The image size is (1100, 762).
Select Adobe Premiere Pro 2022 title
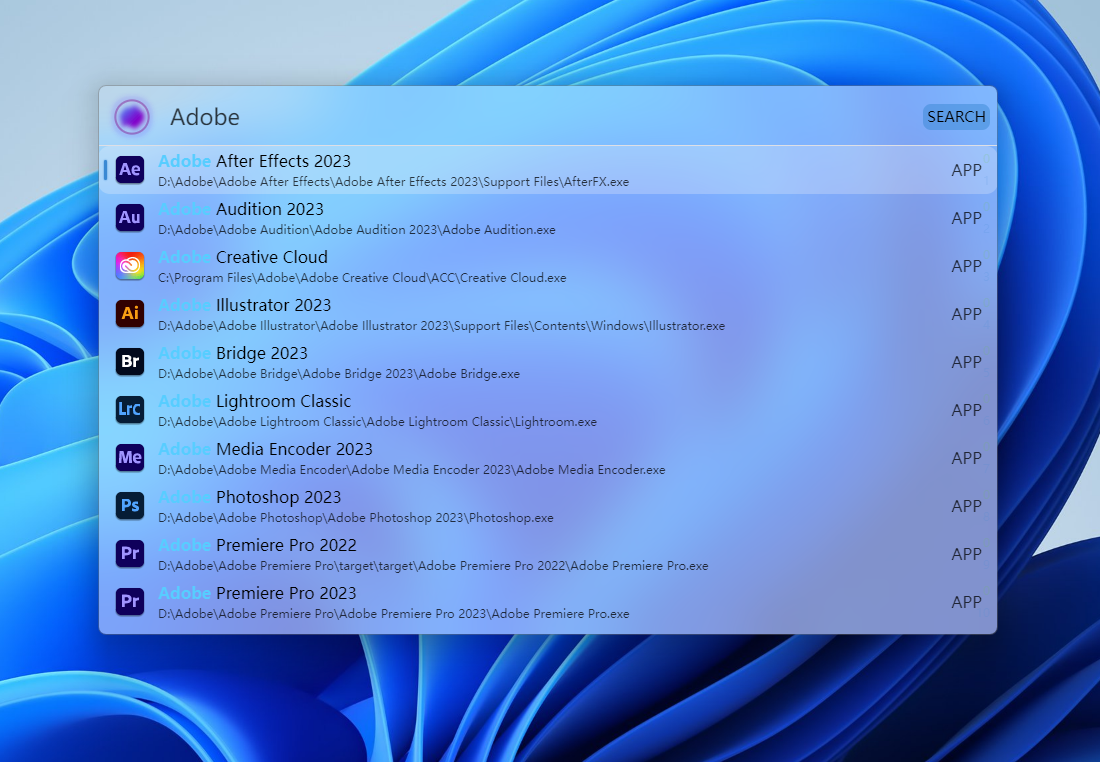point(257,545)
